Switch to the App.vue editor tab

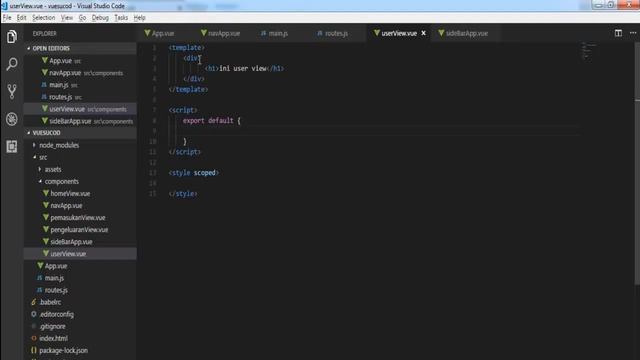(163, 33)
